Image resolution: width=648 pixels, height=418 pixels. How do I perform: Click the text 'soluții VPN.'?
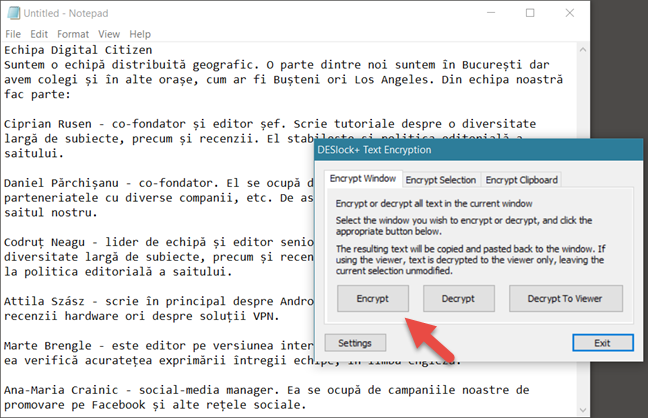[x=240, y=316]
